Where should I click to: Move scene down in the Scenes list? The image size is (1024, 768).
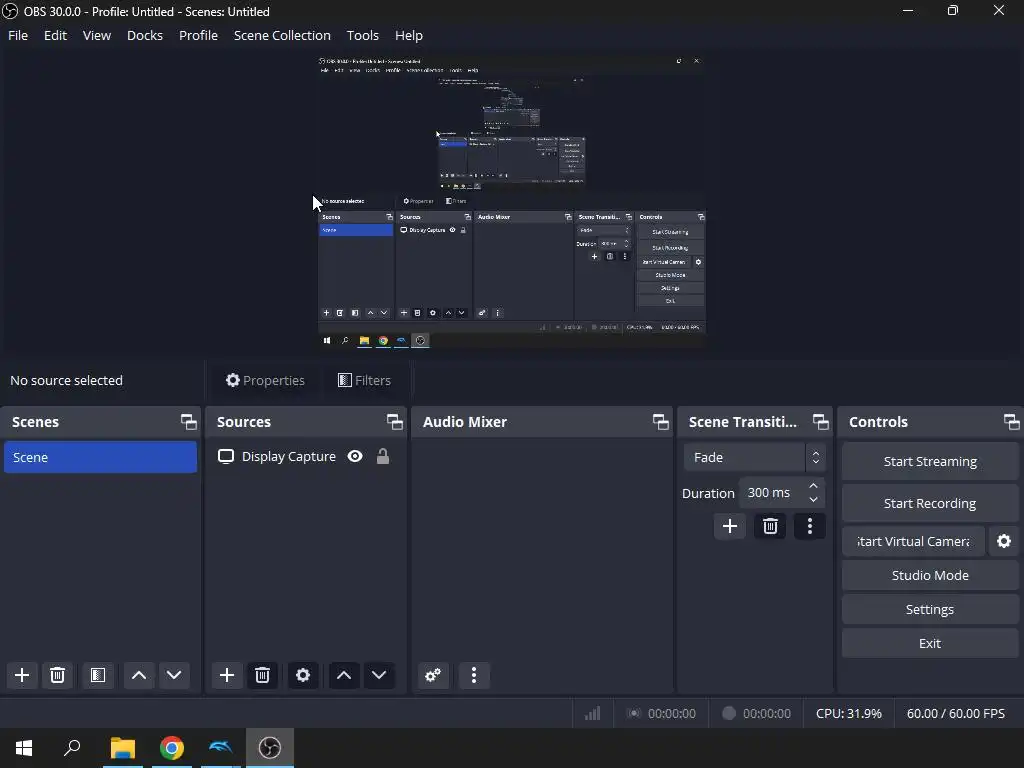tap(174, 675)
